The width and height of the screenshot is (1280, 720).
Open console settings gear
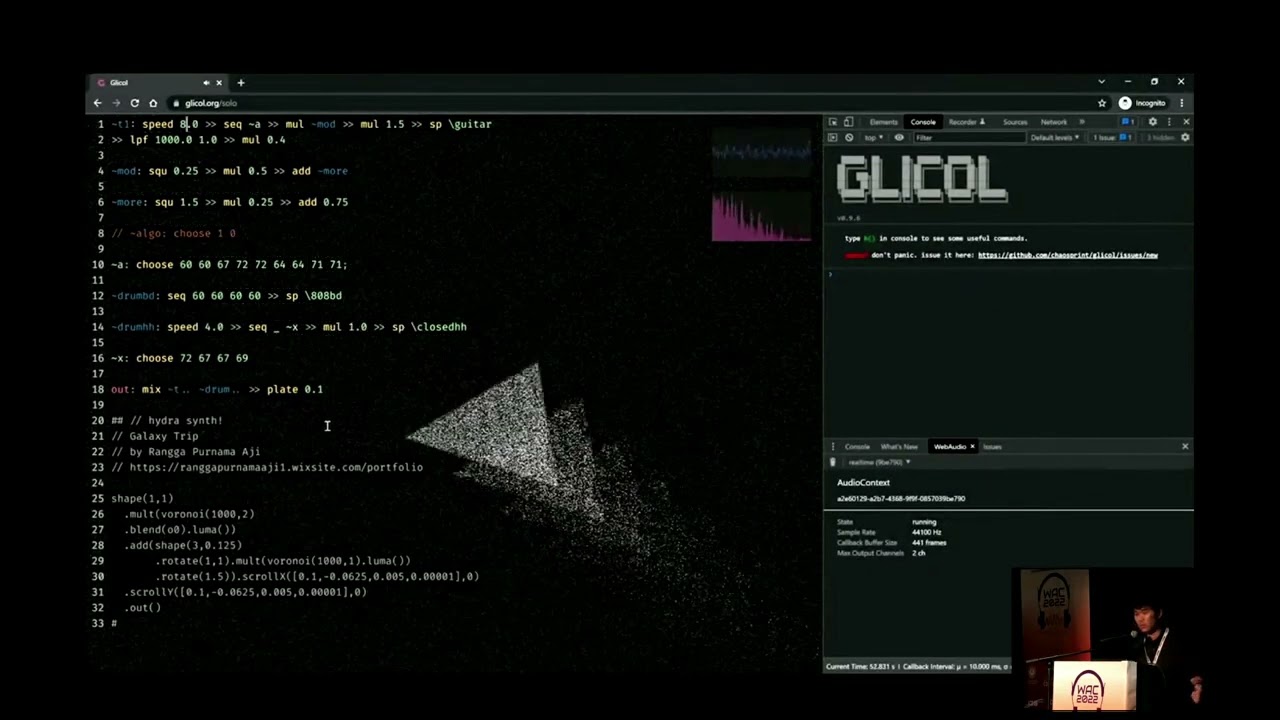pos(1185,137)
